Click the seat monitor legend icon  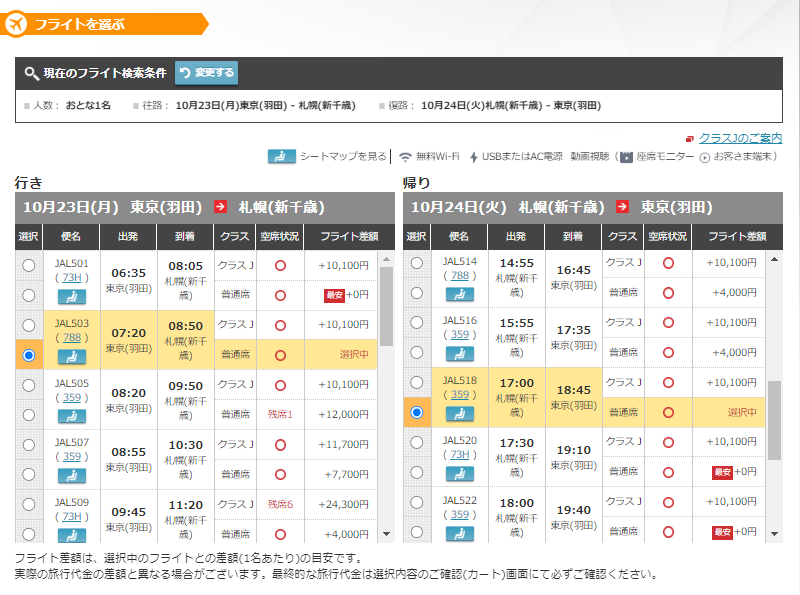coord(626,157)
